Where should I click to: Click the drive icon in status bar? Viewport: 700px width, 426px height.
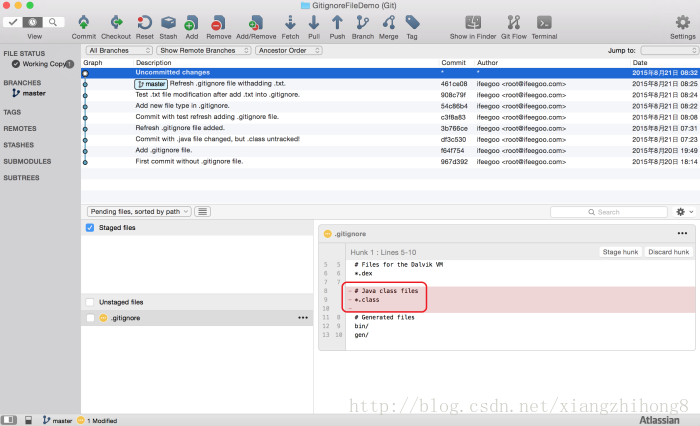[28, 420]
